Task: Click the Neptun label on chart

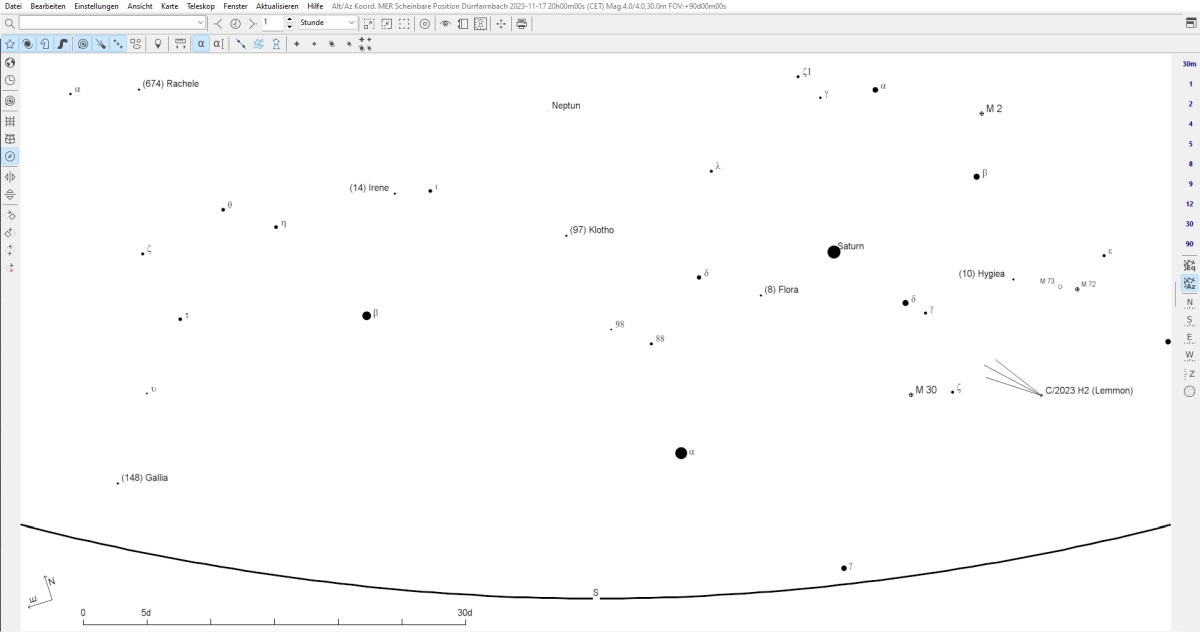Action: pos(566,105)
